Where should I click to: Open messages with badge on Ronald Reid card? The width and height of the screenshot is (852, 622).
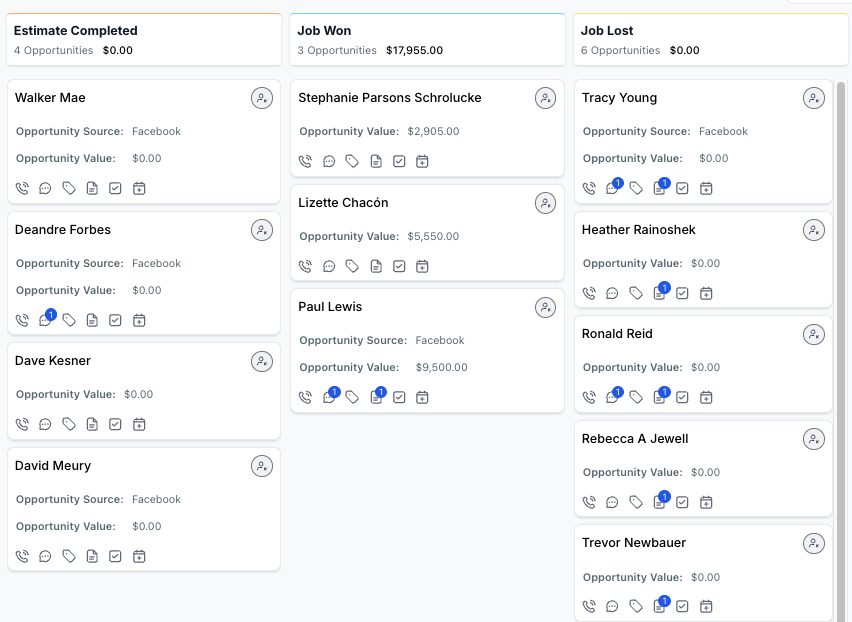613,397
